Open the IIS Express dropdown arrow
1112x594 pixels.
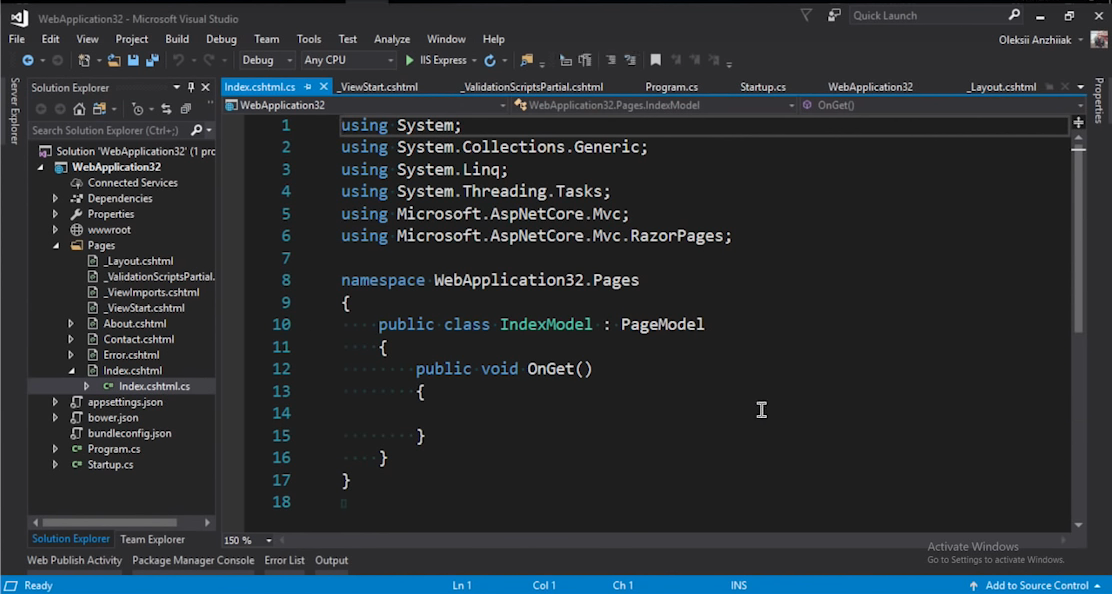point(474,61)
